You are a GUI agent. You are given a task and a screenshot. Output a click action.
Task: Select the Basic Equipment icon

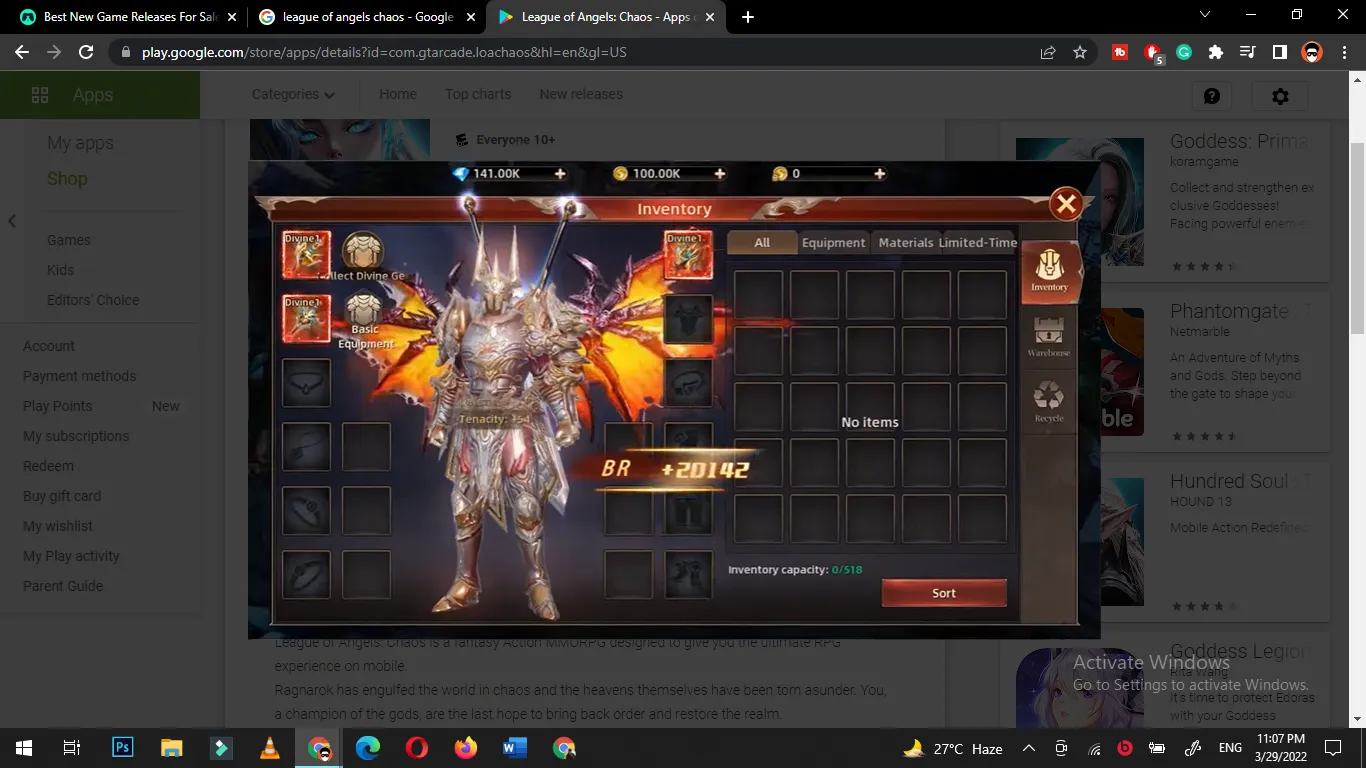364,322
